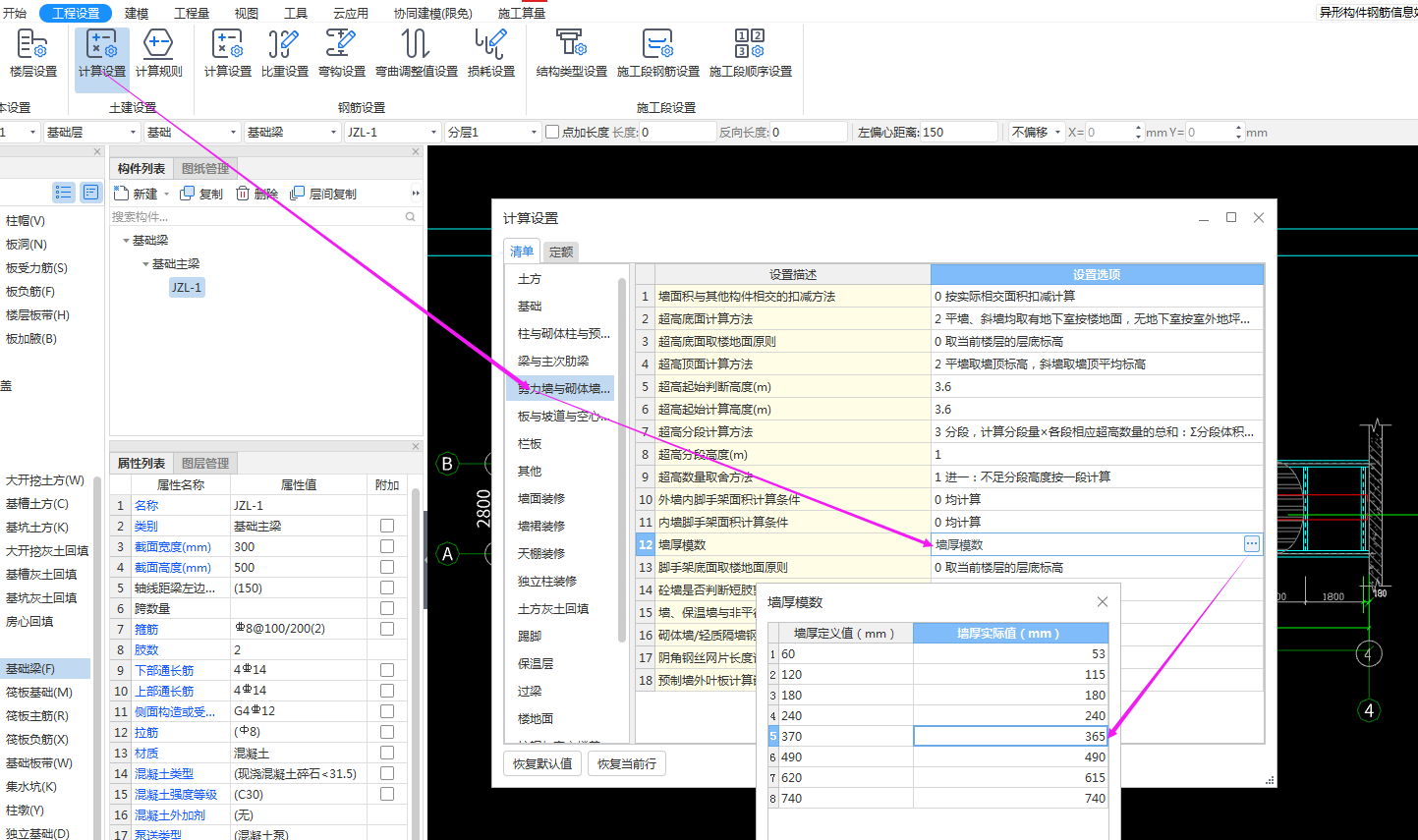Open 不偏移 offset dropdown
Image resolution: width=1418 pixels, height=840 pixels.
point(1036,132)
